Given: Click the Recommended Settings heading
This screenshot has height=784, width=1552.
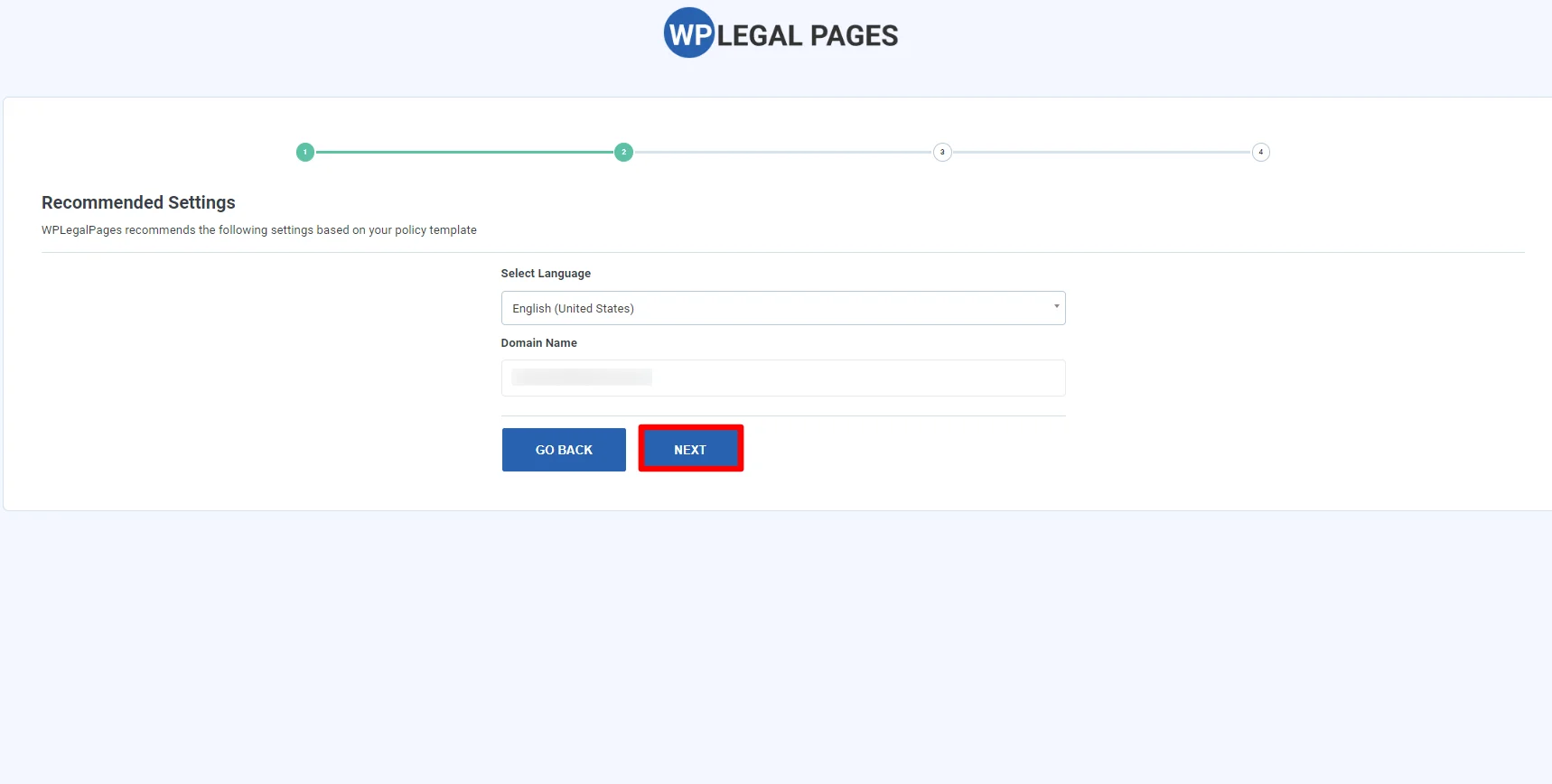Looking at the screenshot, I should 138,202.
